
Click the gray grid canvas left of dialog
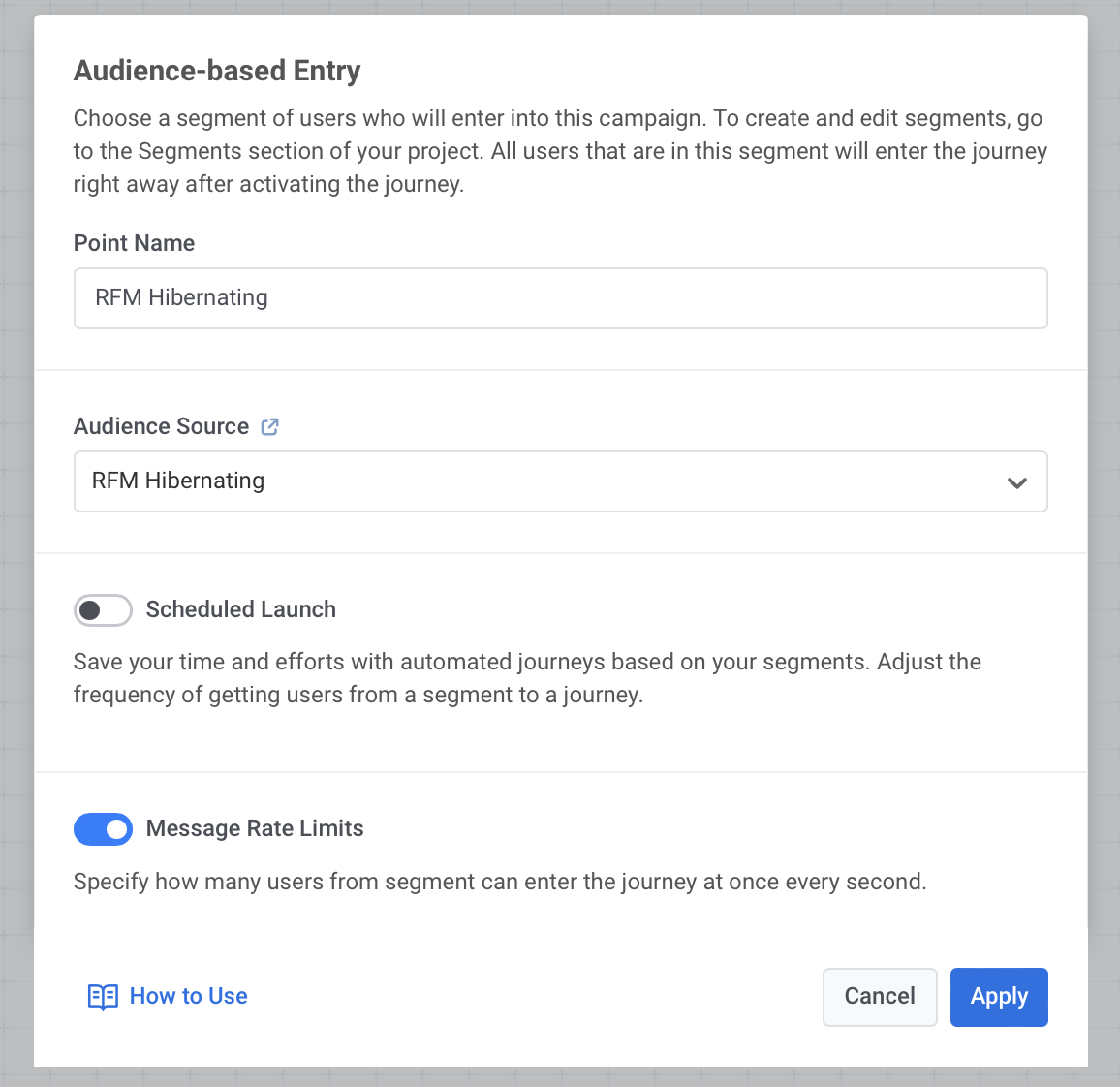(x=16, y=543)
